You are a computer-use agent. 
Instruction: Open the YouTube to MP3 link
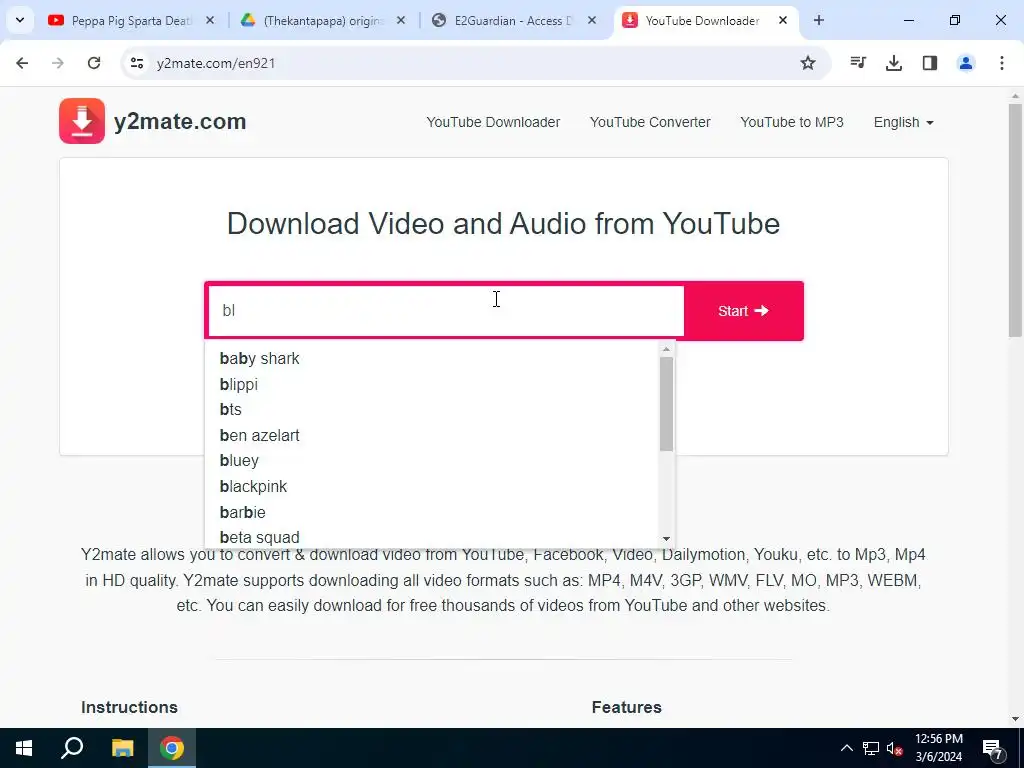point(792,122)
